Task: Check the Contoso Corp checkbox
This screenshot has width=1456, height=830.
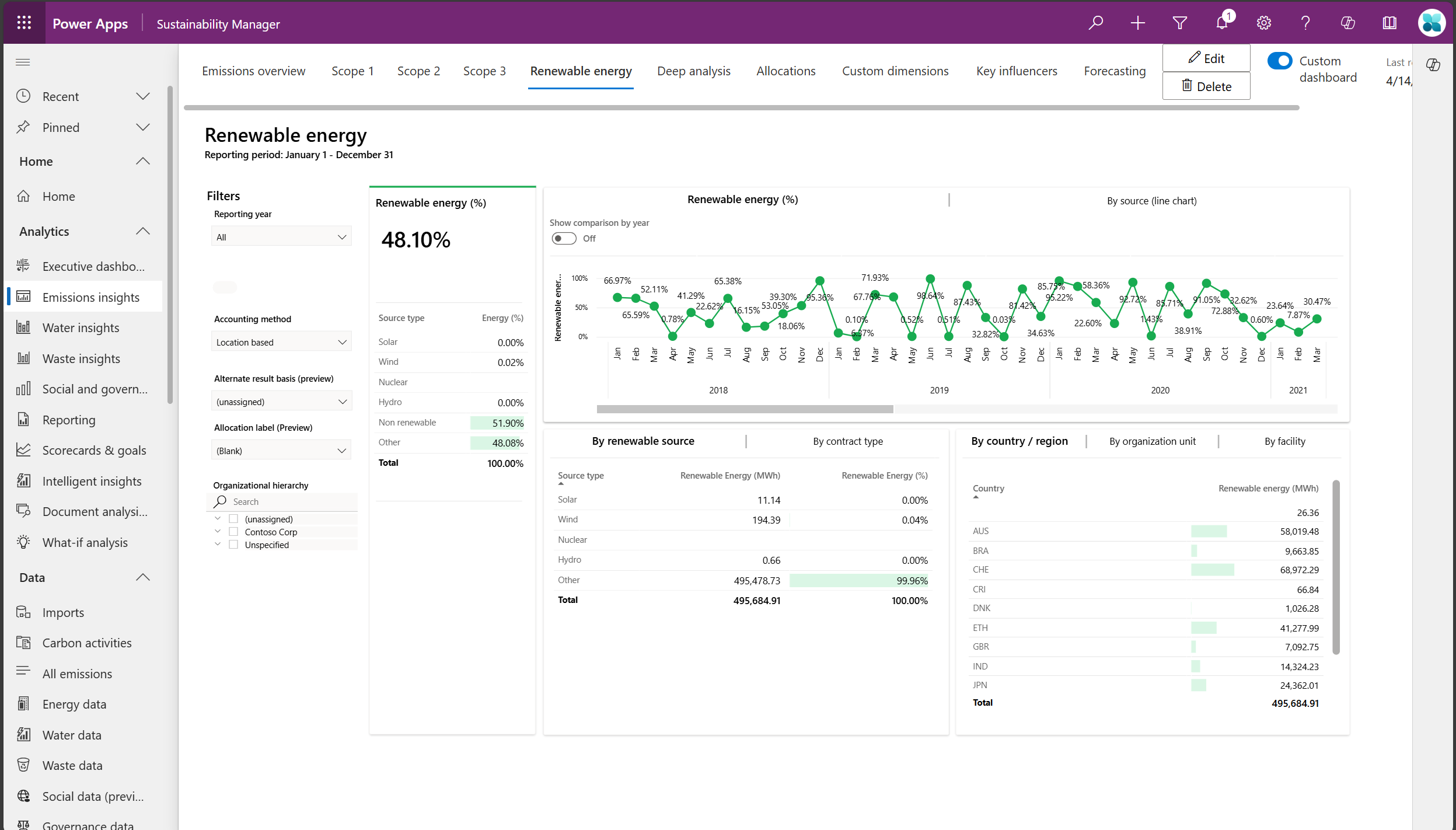Action: (233, 532)
